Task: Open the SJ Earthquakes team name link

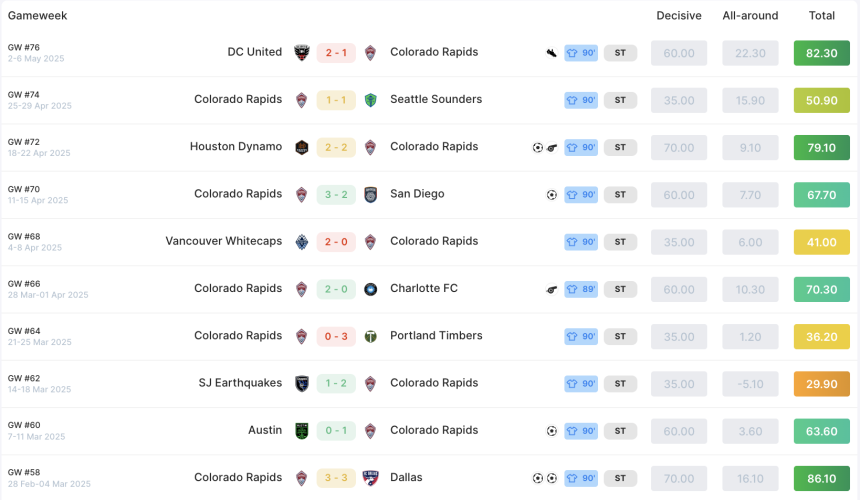Action: click(240, 383)
